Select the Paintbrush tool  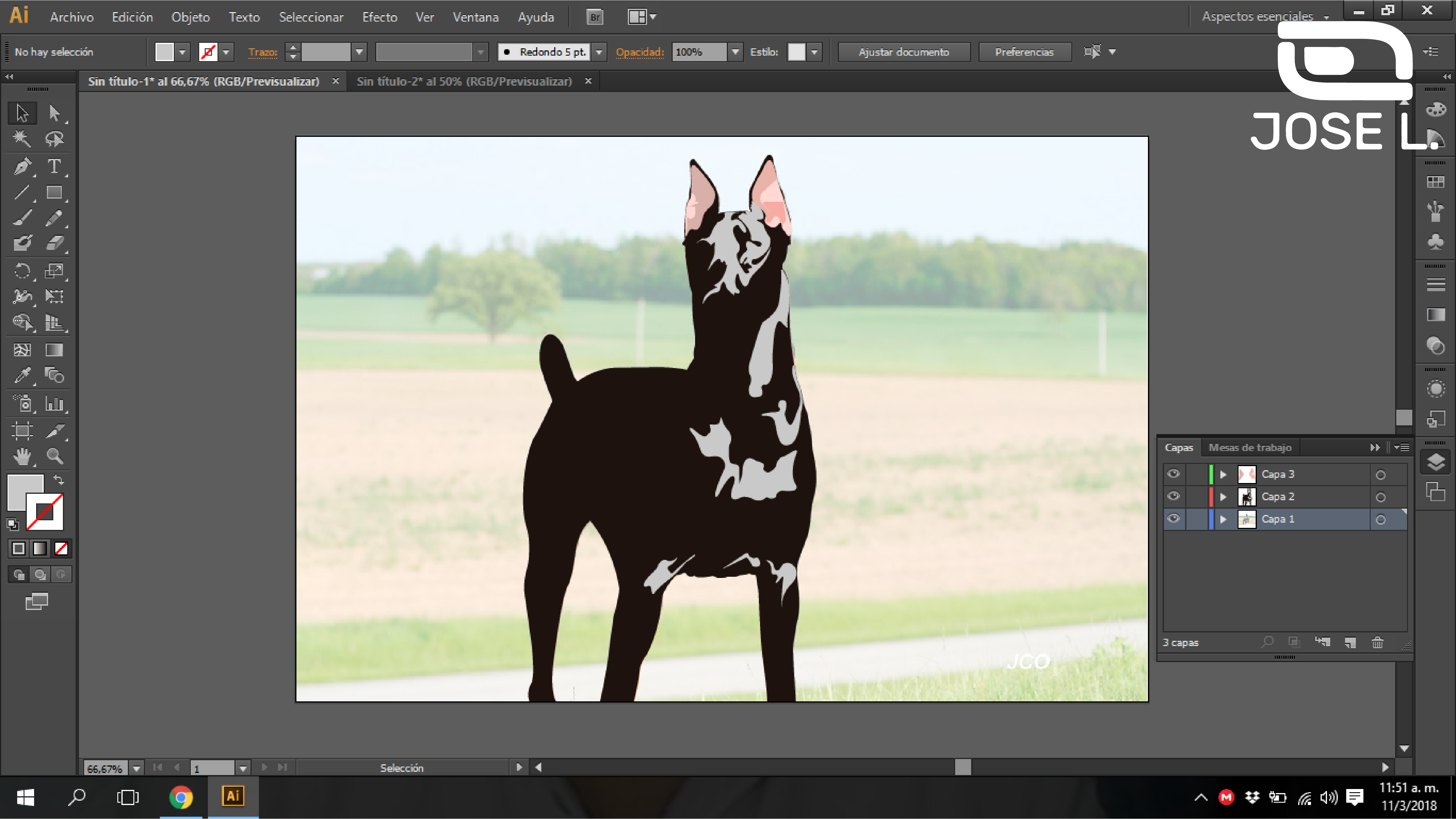pos(23,217)
